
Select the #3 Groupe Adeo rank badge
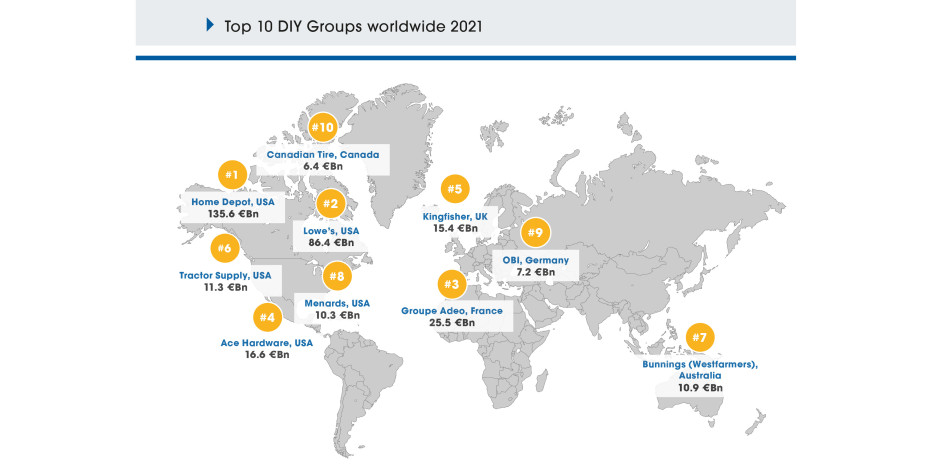click(452, 285)
